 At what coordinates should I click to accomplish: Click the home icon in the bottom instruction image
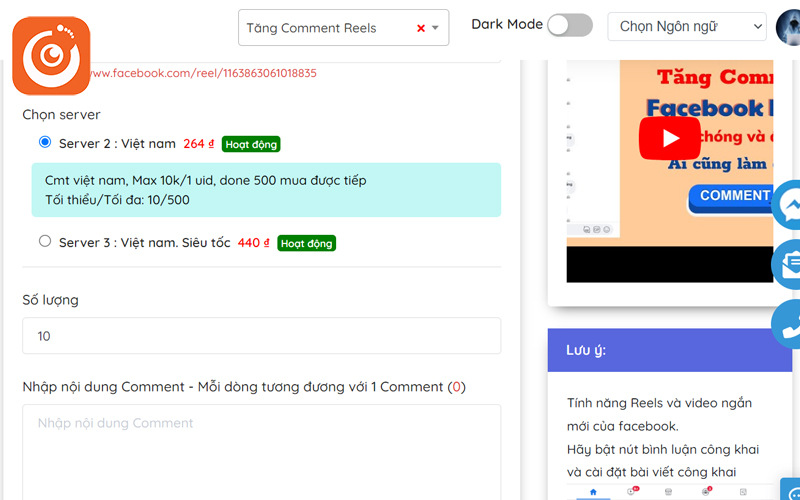593,492
